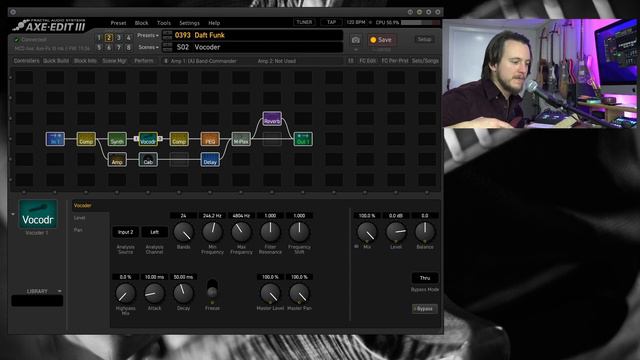The height and width of the screenshot is (360, 640).
Task: Select scene button 3
Action: coord(119,38)
